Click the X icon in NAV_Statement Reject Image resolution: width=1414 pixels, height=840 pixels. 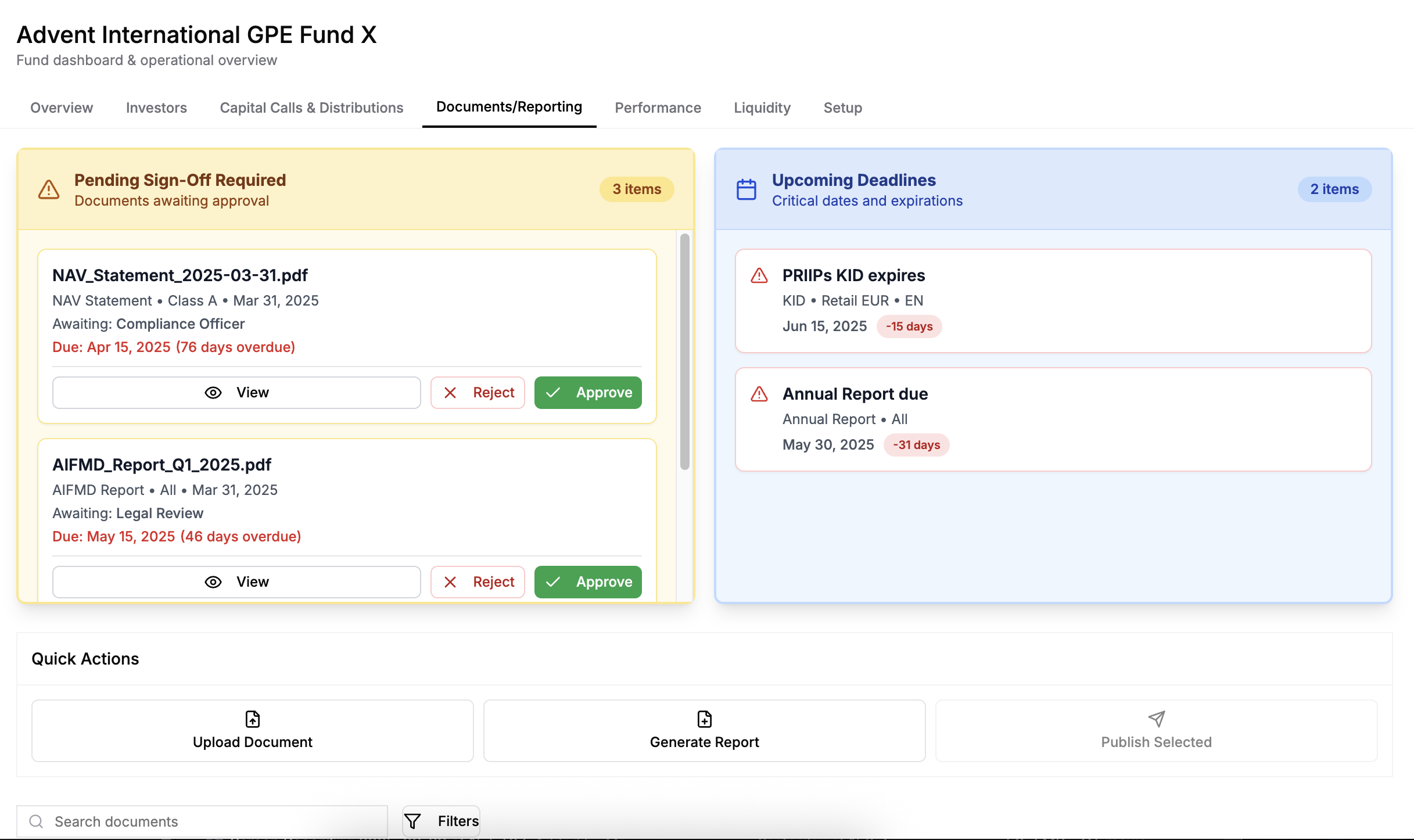(450, 393)
